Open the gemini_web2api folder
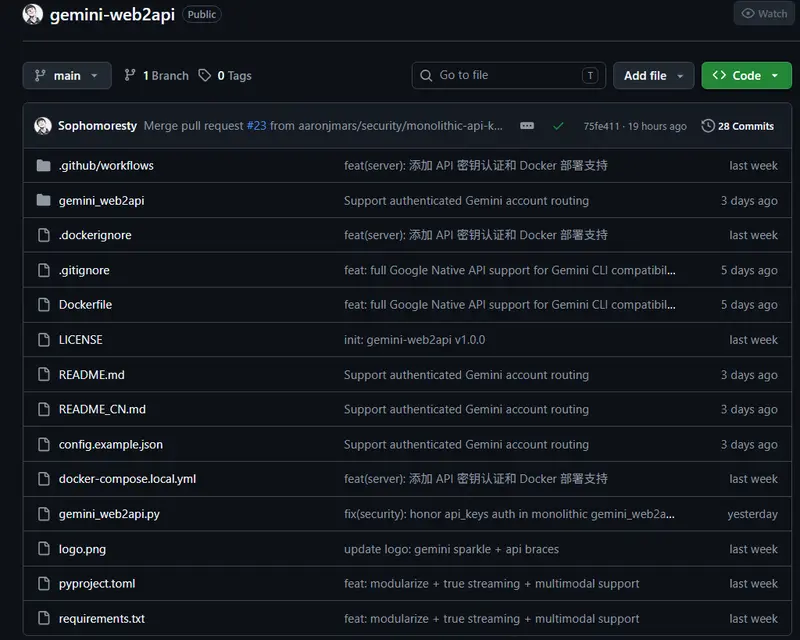This screenshot has width=800, height=640. click(102, 201)
